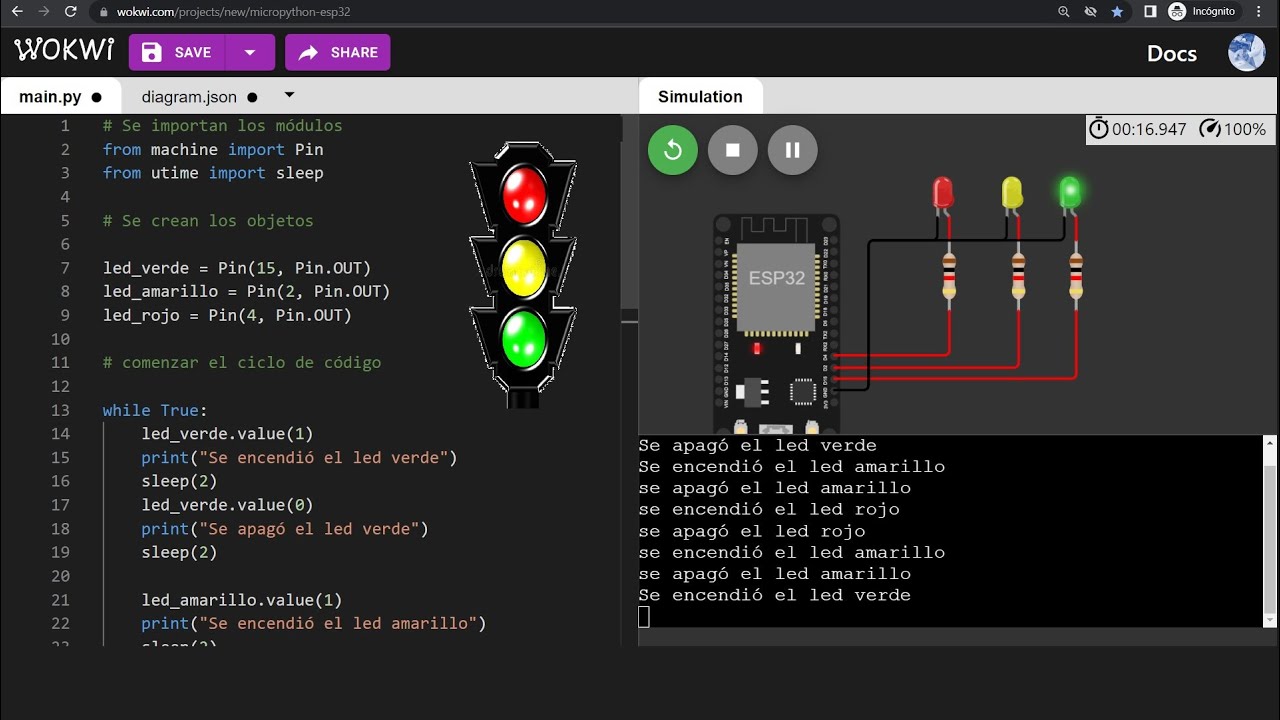This screenshot has width=1280, height=720.
Task: Click the browser forward arrow
Action: tap(43, 12)
